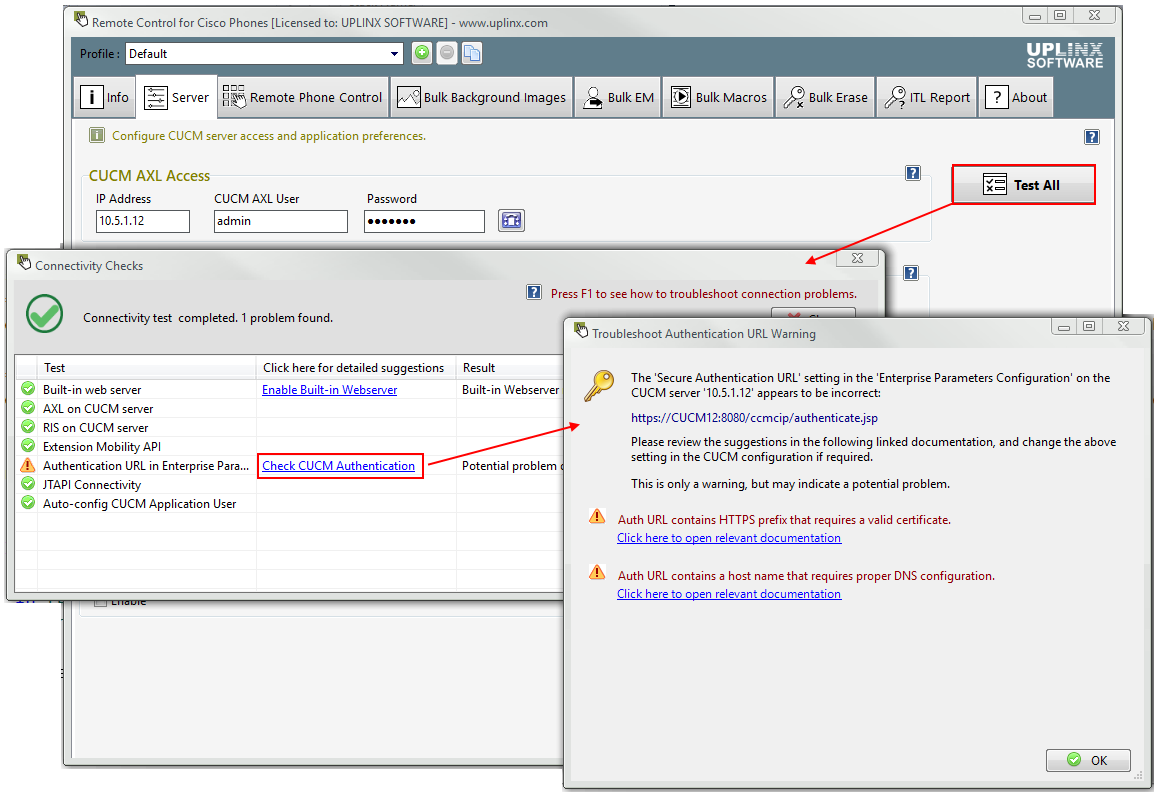The width and height of the screenshot is (1159, 793).
Task: Click the green status icon for Extension Mobility API
Action: (x=28, y=446)
